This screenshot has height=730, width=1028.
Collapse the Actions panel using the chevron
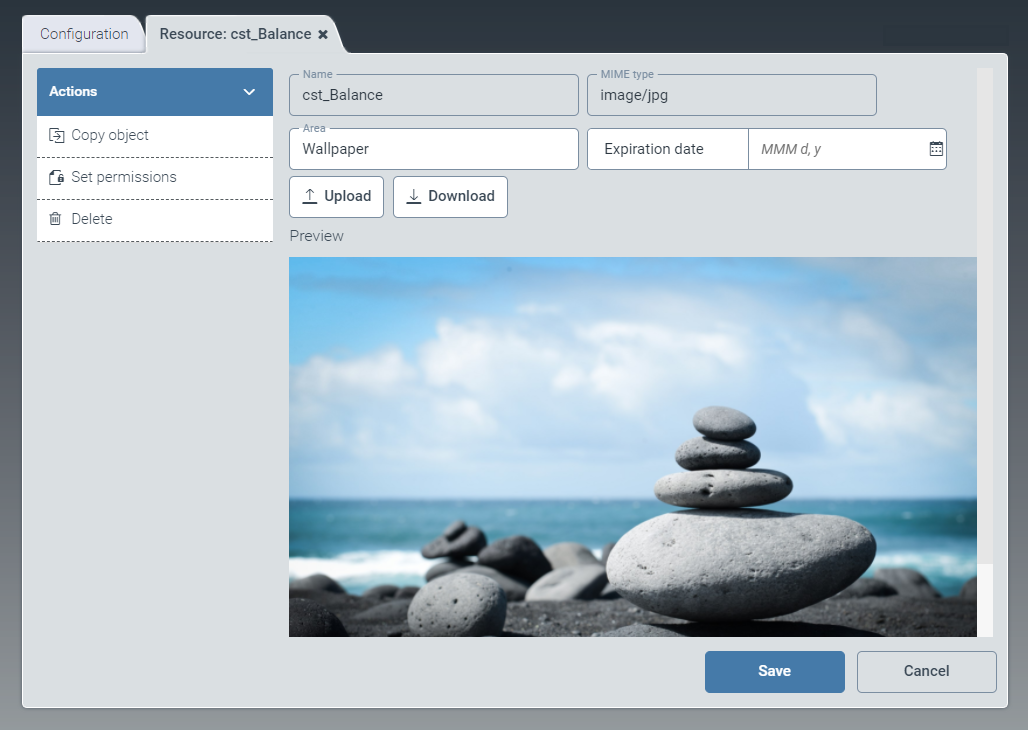(x=250, y=92)
